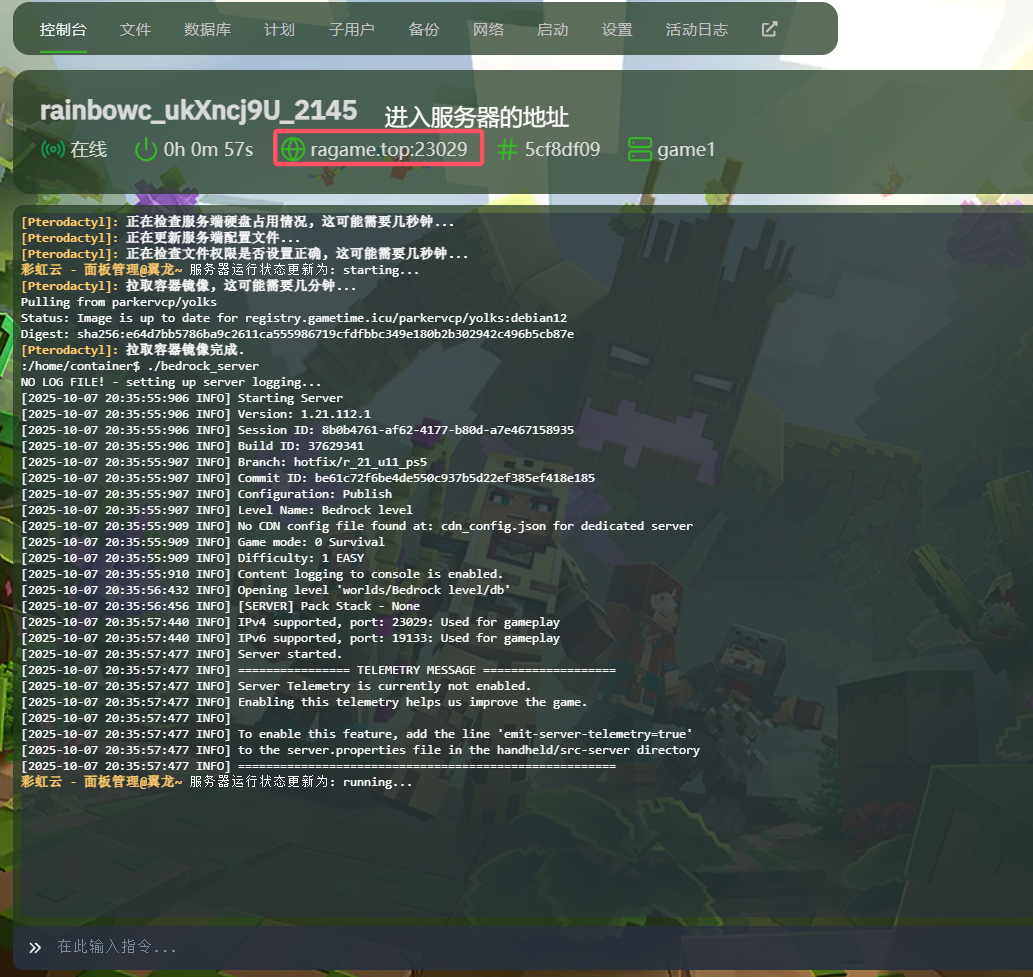Go to the 计划 tab

(279, 30)
